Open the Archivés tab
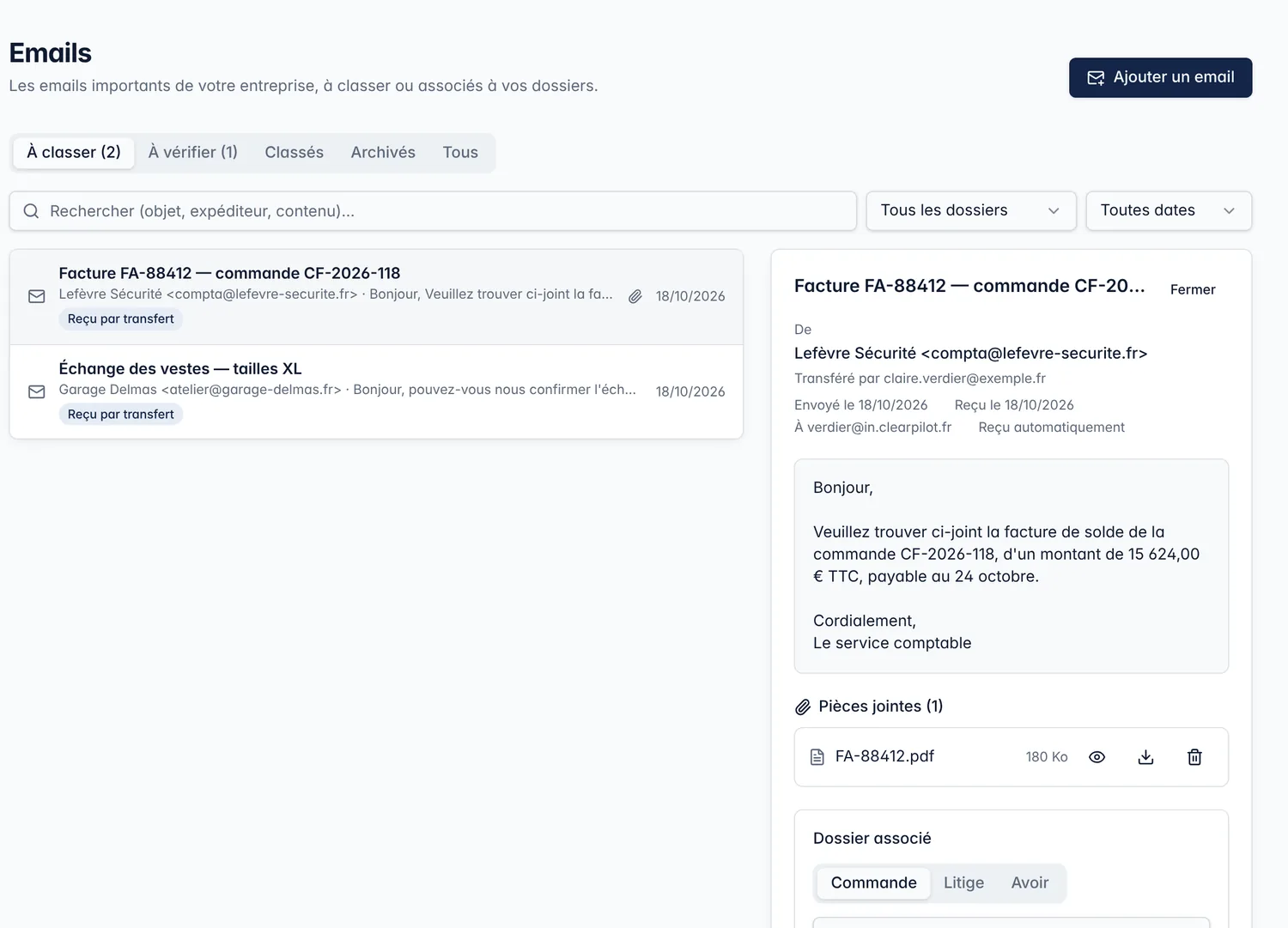Screen dimensions: 1288x928 point(383,153)
